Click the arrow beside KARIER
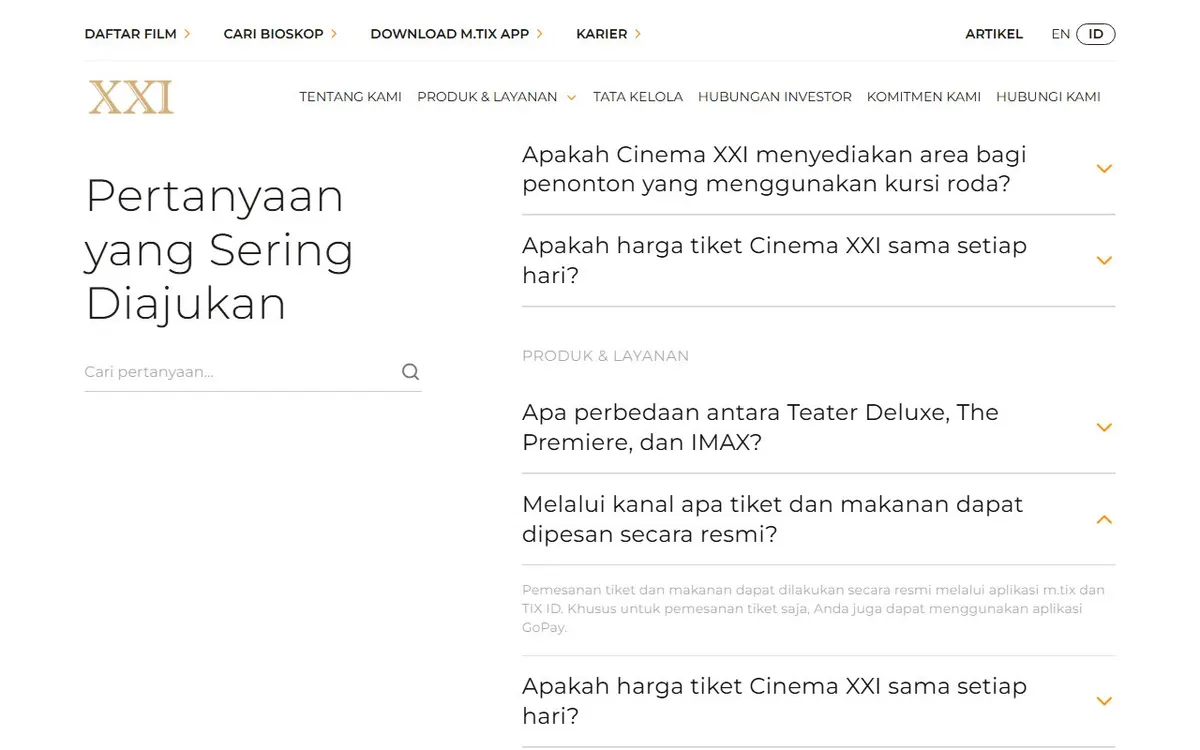Image resolution: width=1200 pixels, height=750 pixels. (638, 34)
